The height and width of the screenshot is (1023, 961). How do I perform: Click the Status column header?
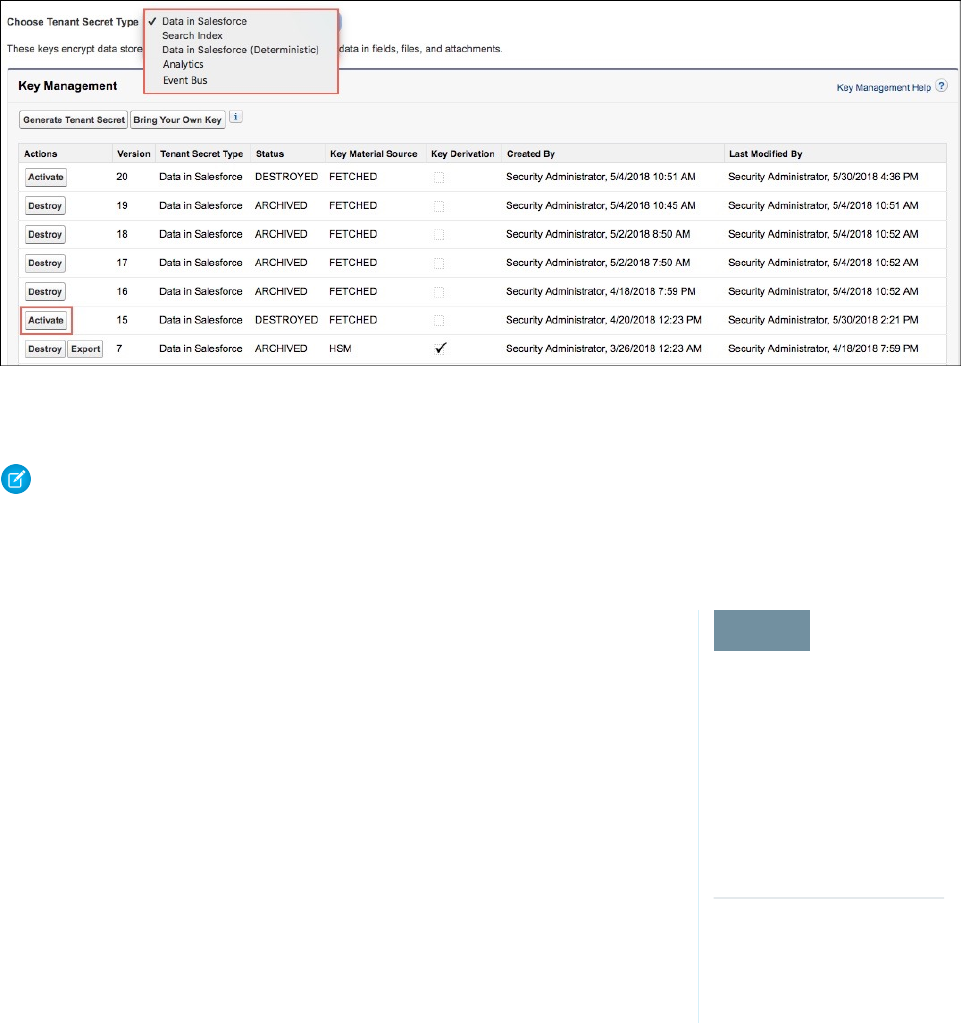point(270,154)
